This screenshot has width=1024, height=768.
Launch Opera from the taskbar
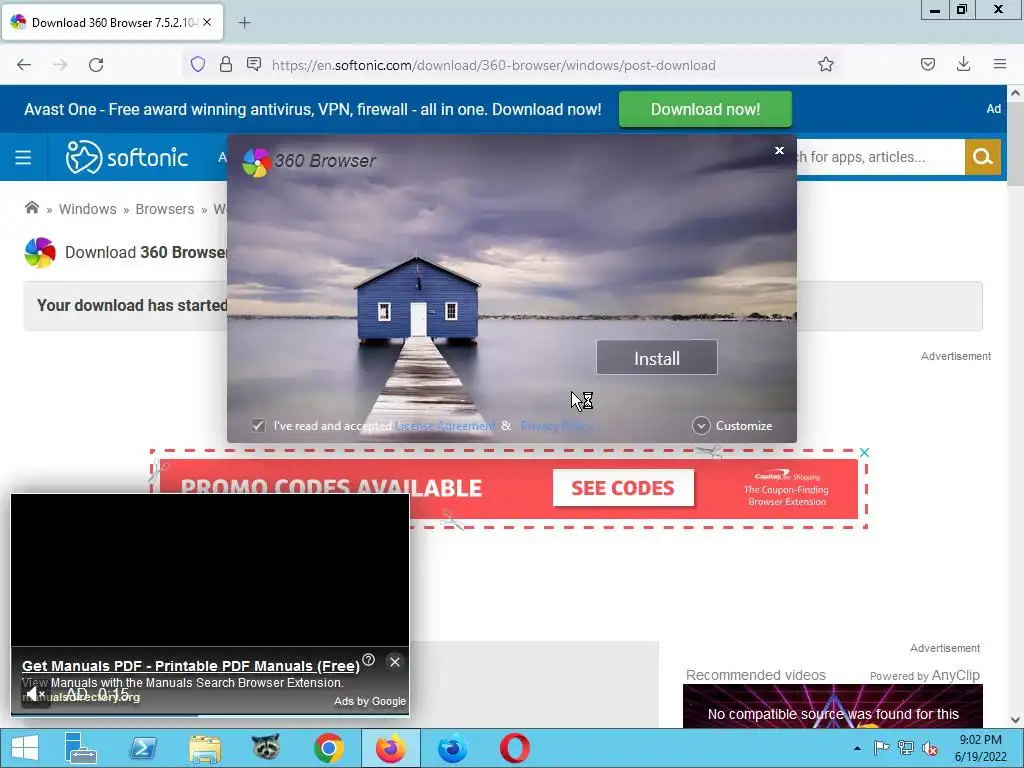[x=515, y=748]
